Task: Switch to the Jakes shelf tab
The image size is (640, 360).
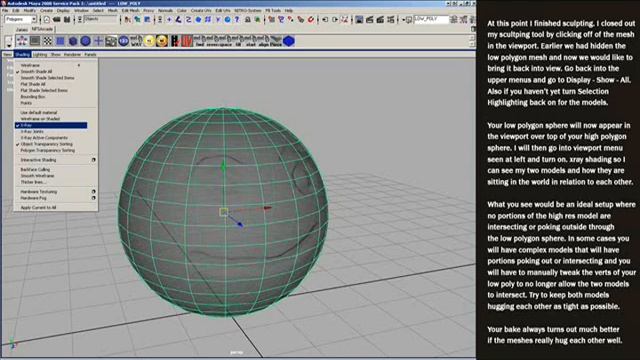Action: click(x=22, y=29)
